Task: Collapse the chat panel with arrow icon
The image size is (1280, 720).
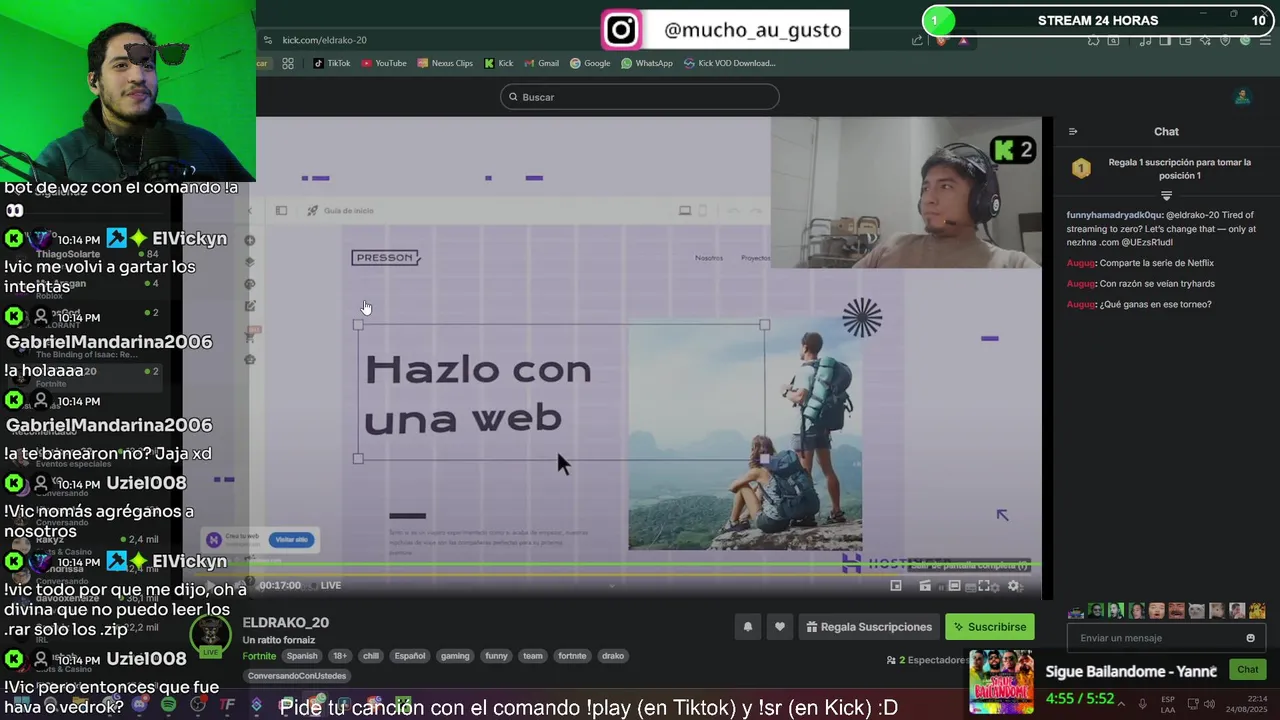Action: click(1073, 131)
